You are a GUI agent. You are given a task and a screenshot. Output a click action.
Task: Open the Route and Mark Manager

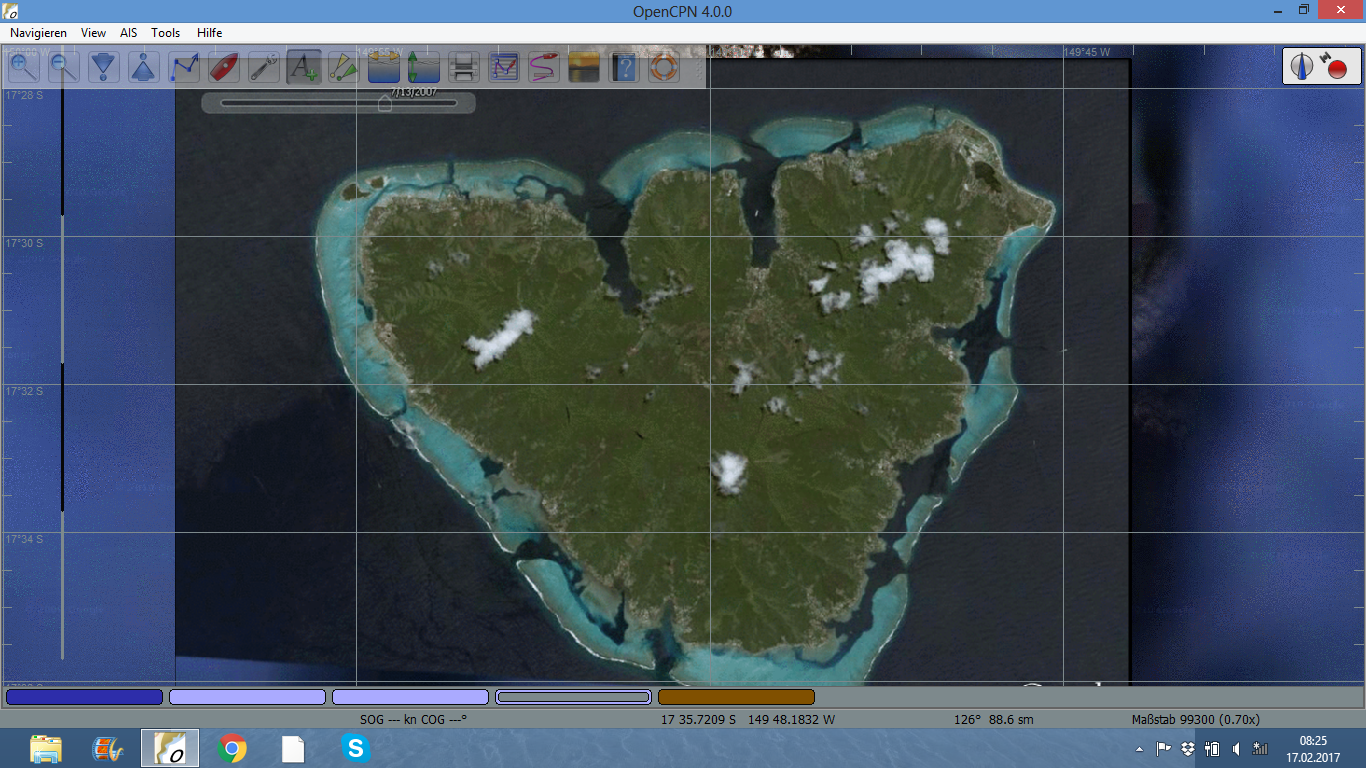pyautogui.click(x=503, y=67)
